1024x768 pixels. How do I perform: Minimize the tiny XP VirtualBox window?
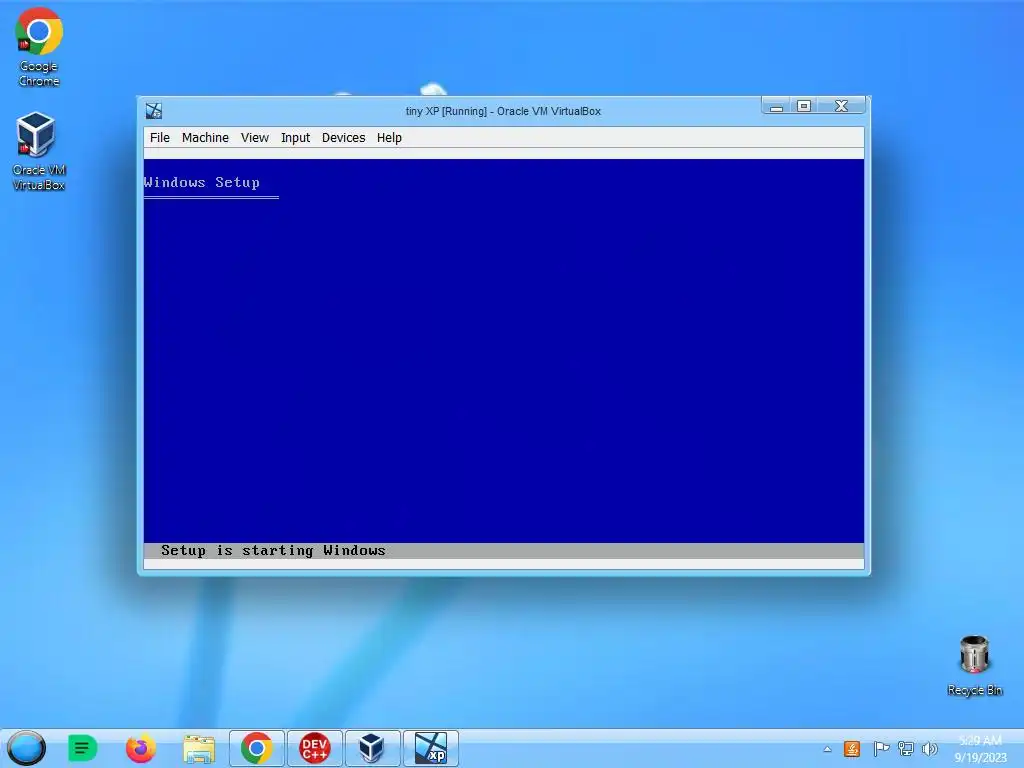[776, 106]
